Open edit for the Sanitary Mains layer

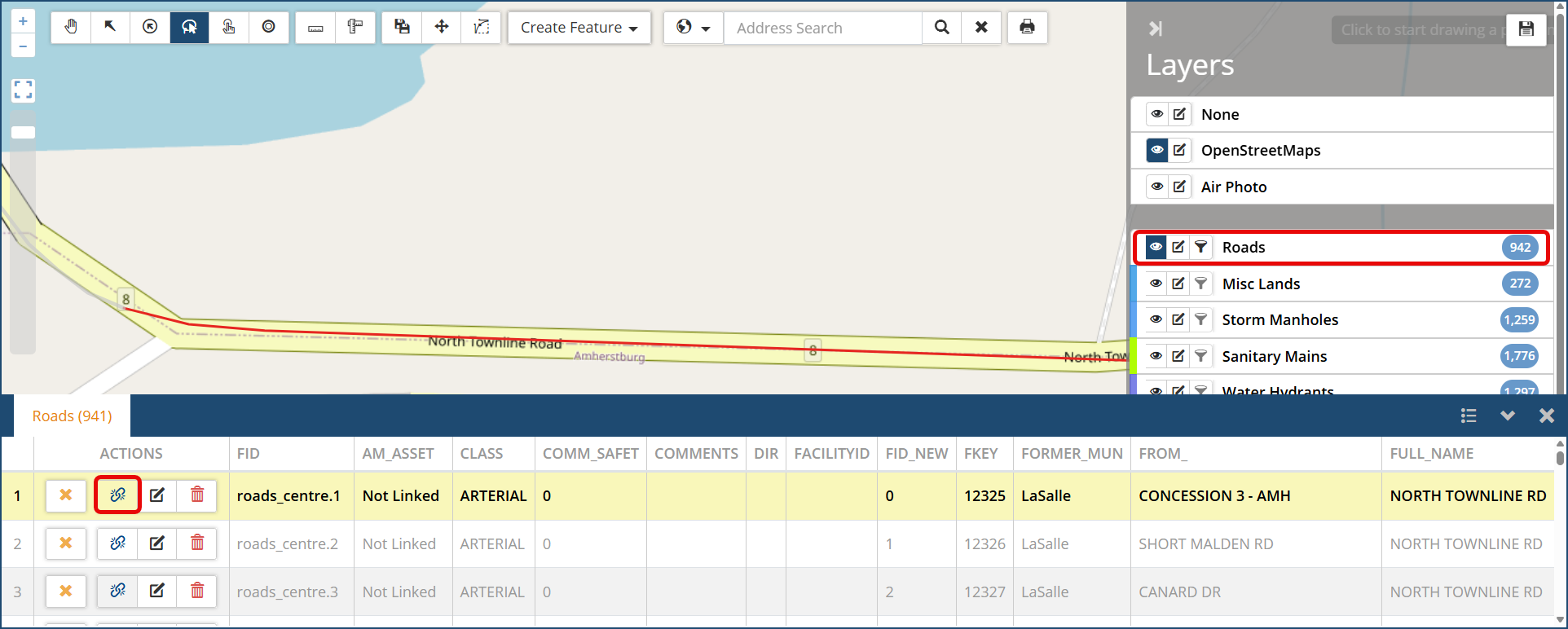[x=1178, y=356]
